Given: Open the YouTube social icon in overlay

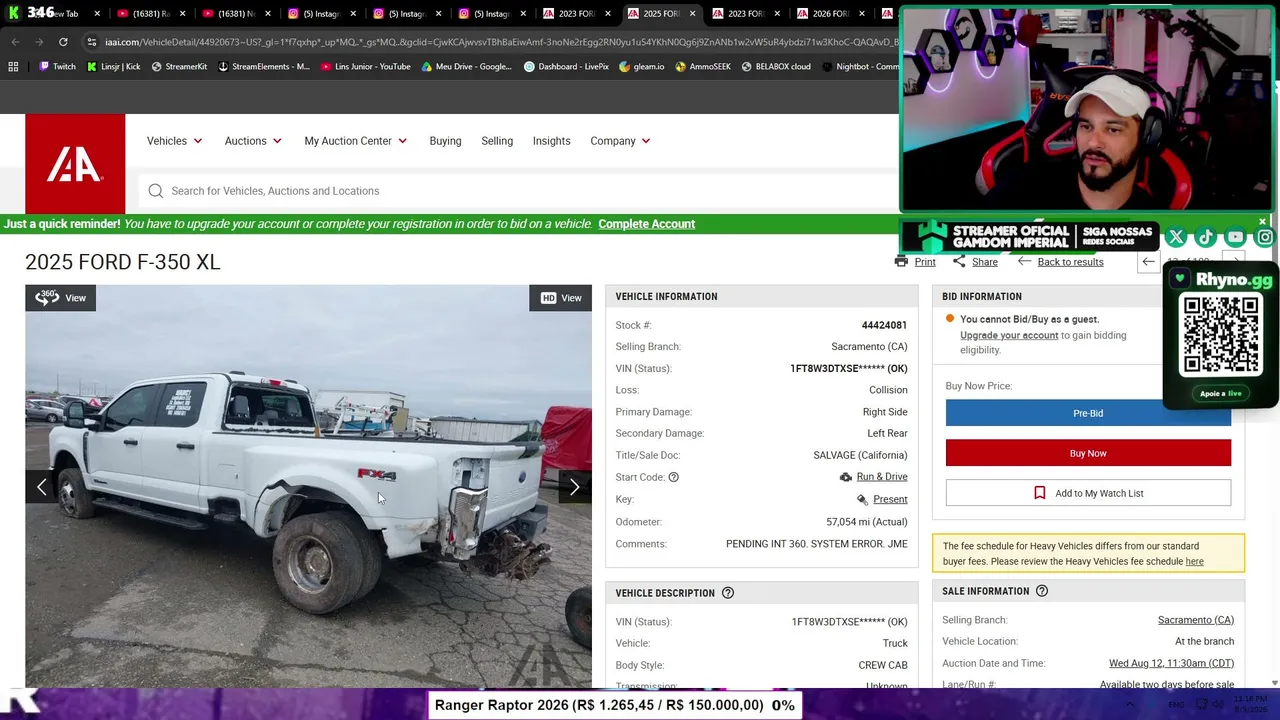Looking at the screenshot, I should (1236, 237).
